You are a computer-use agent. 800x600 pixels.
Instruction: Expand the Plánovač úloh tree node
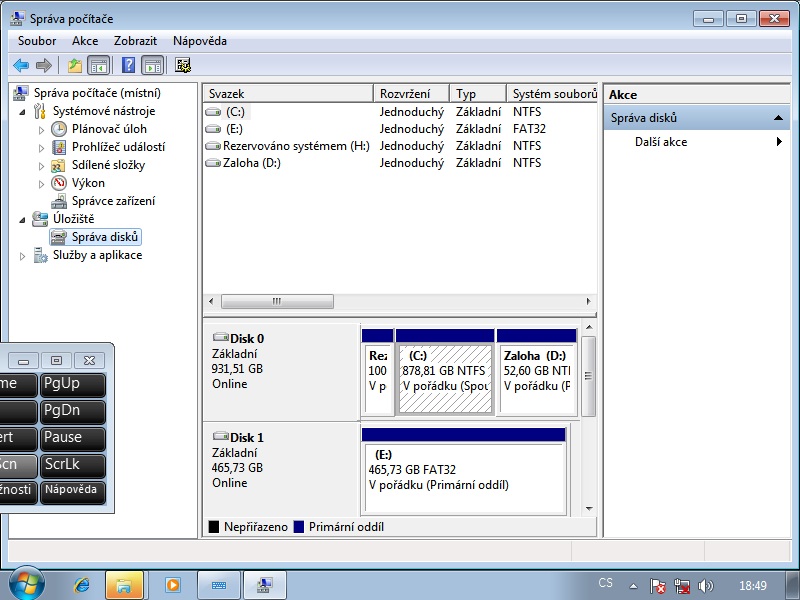pyautogui.click(x=42, y=129)
